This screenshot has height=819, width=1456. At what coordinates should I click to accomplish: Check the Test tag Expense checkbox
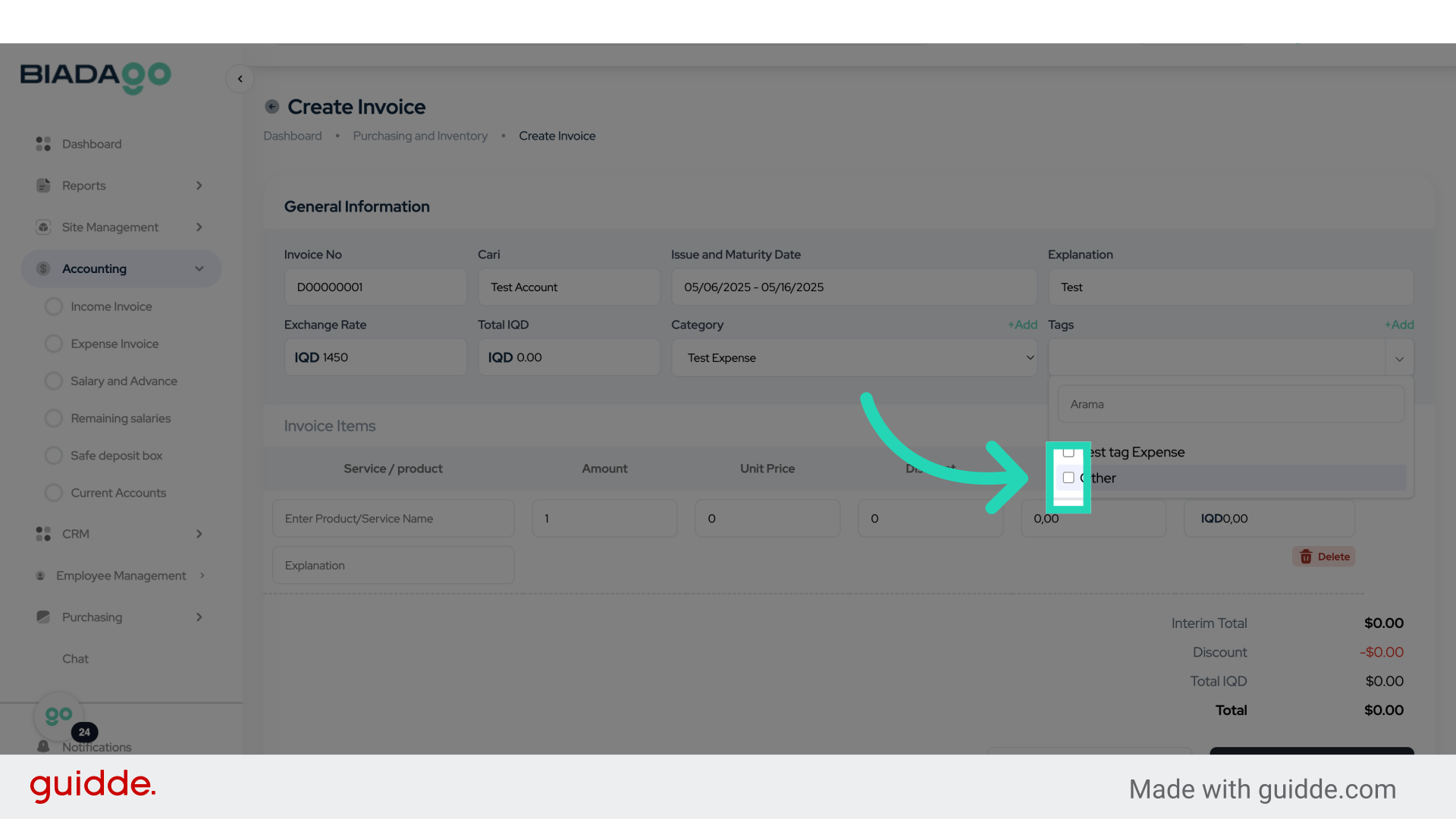tap(1068, 453)
